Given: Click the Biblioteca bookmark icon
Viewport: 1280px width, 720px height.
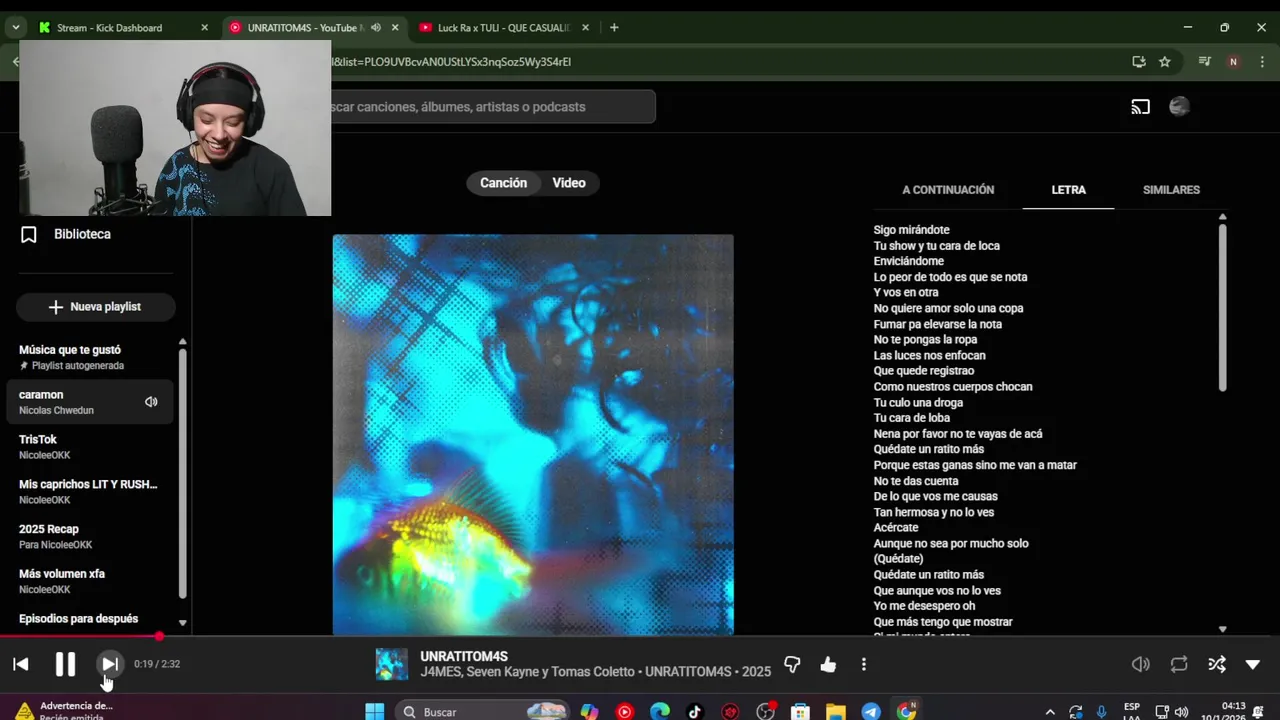Looking at the screenshot, I should (29, 234).
